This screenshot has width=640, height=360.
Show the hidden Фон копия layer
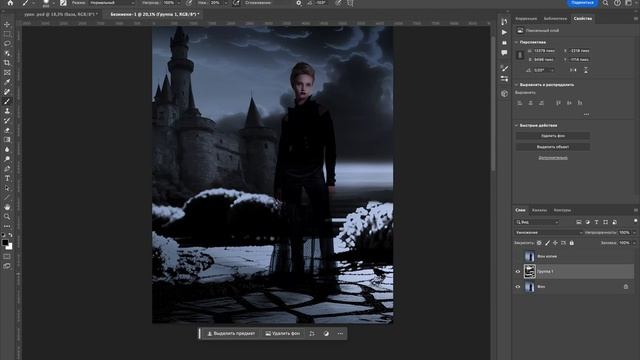[x=518, y=256]
